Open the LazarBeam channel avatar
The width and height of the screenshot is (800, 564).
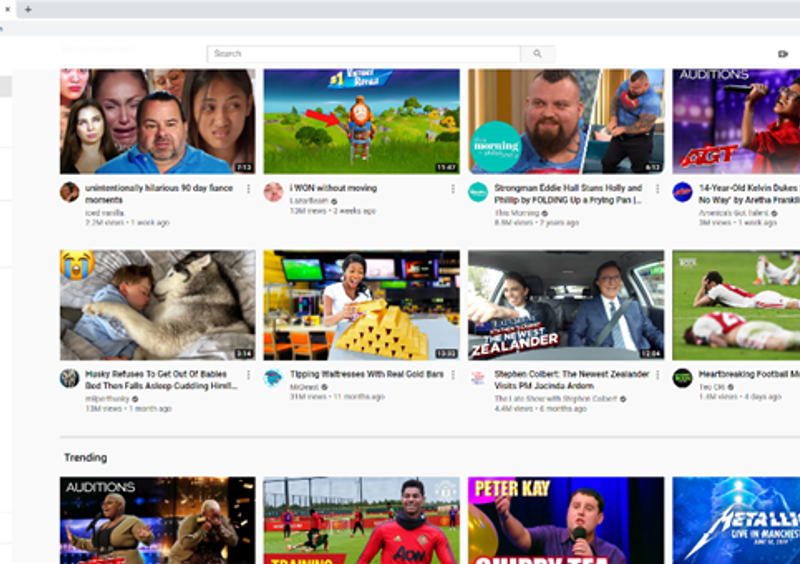click(273, 192)
